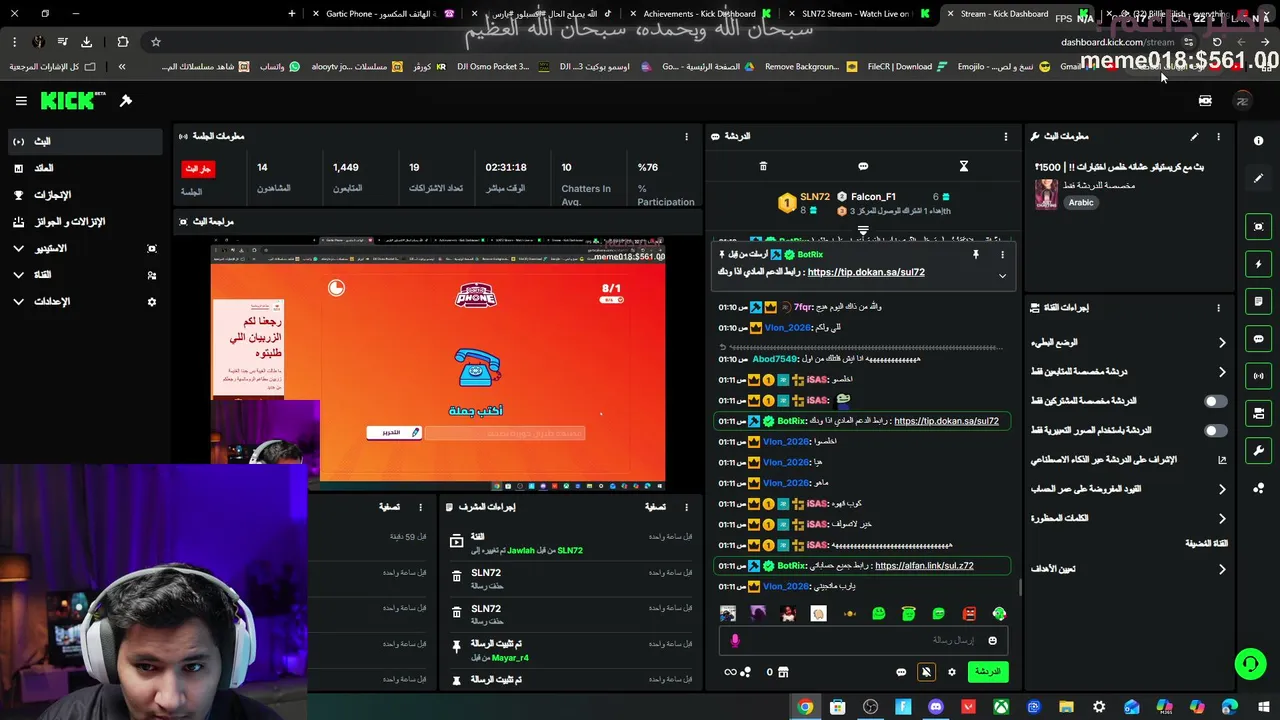
Task: Select the green smiley emote in the emote row
Action: [878, 613]
